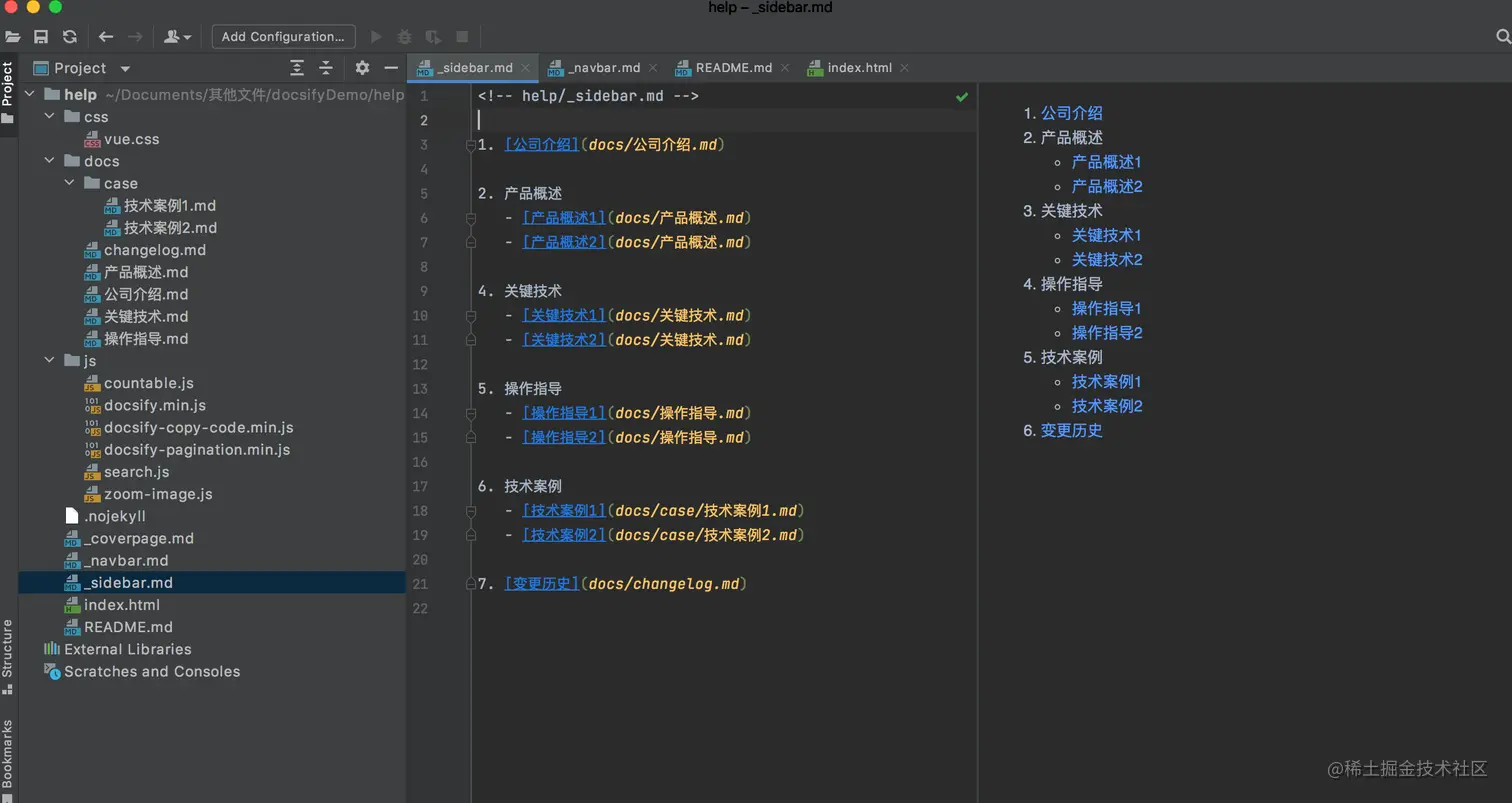Click the Expand All icon in Project panel

pos(297,68)
